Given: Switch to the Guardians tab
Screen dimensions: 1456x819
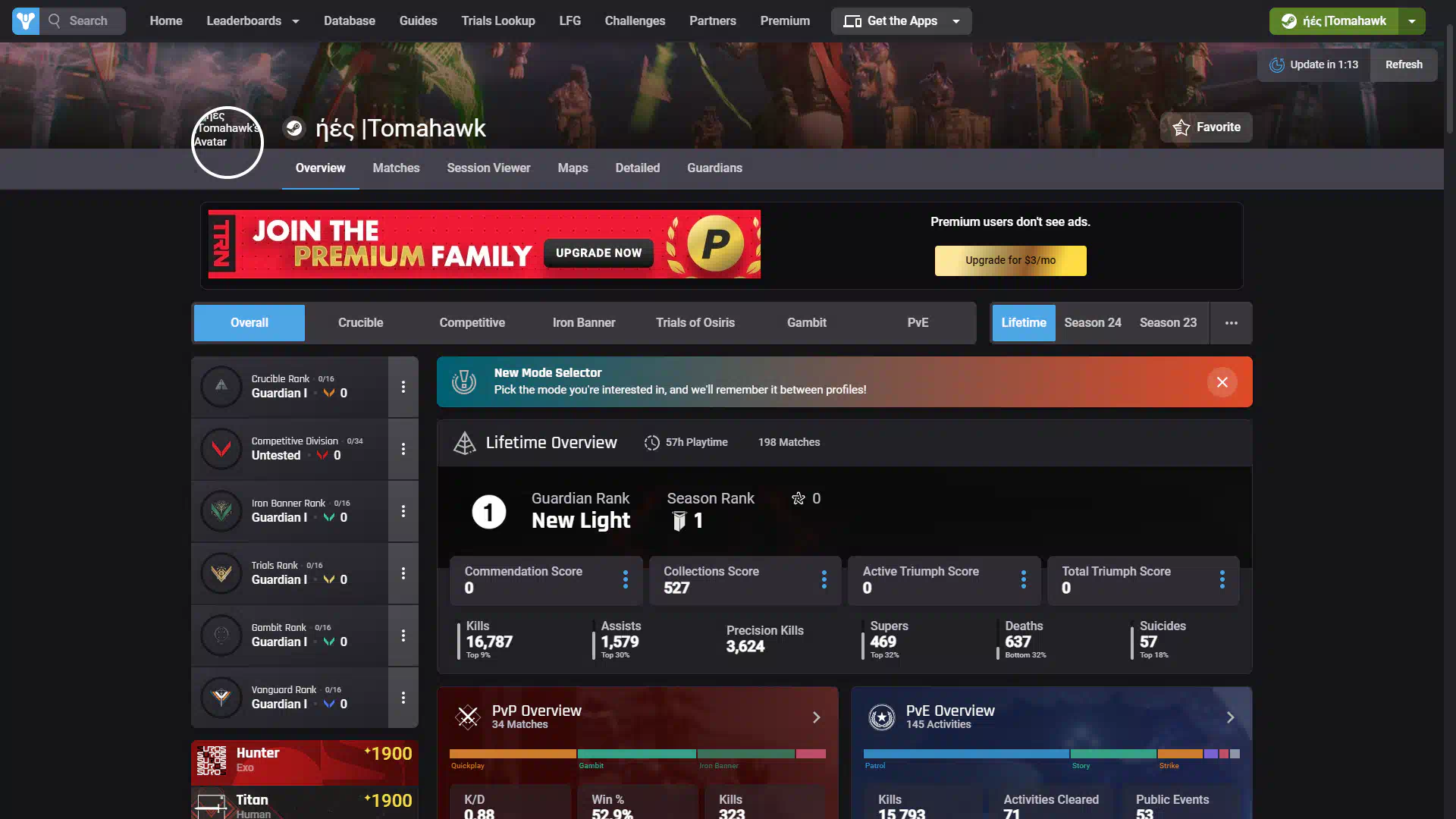Looking at the screenshot, I should [714, 168].
